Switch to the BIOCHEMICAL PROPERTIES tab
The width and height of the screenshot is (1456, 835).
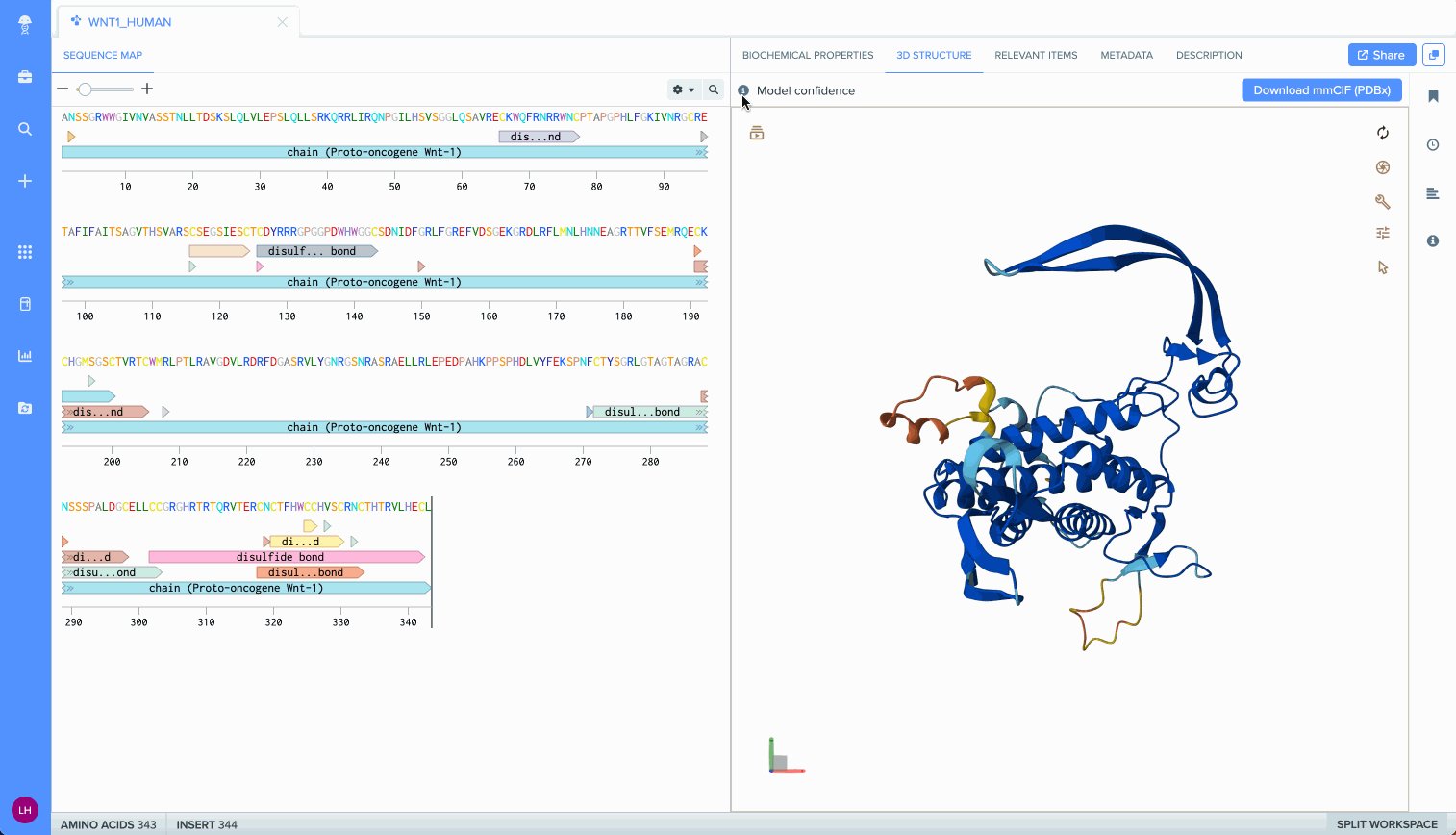(x=807, y=55)
